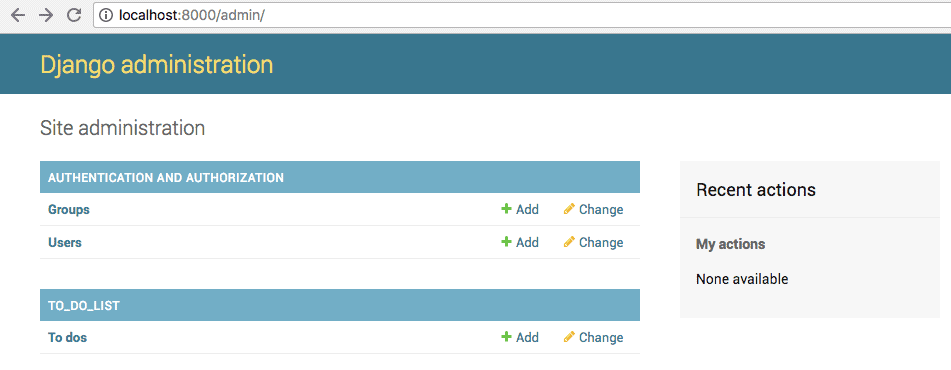Open the To dos model link
The width and height of the screenshot is (951, 370).
click(x=67, y=337)
